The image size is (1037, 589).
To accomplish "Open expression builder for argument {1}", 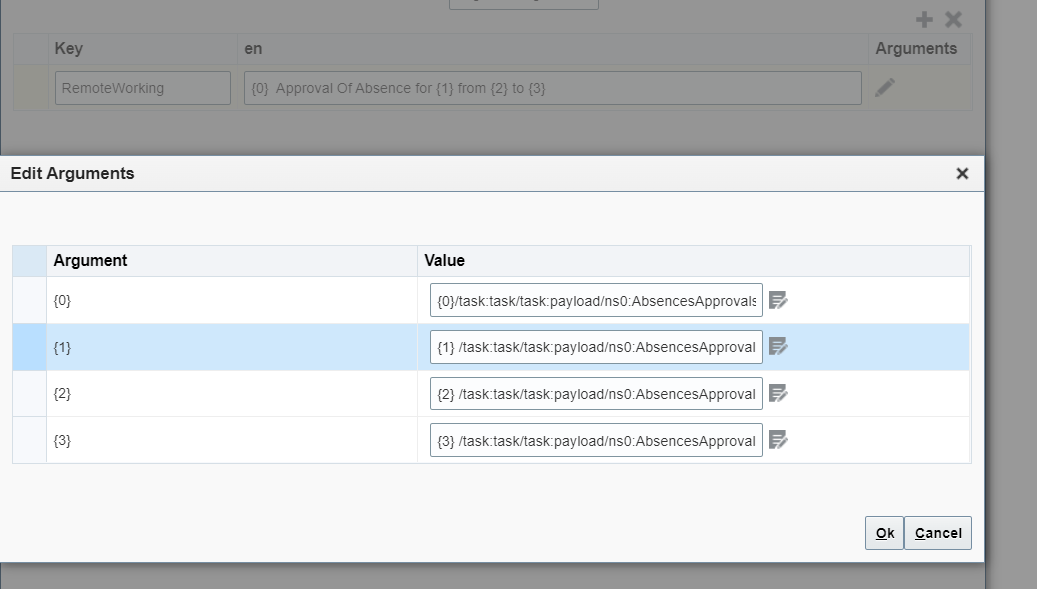I will point(779,346).
